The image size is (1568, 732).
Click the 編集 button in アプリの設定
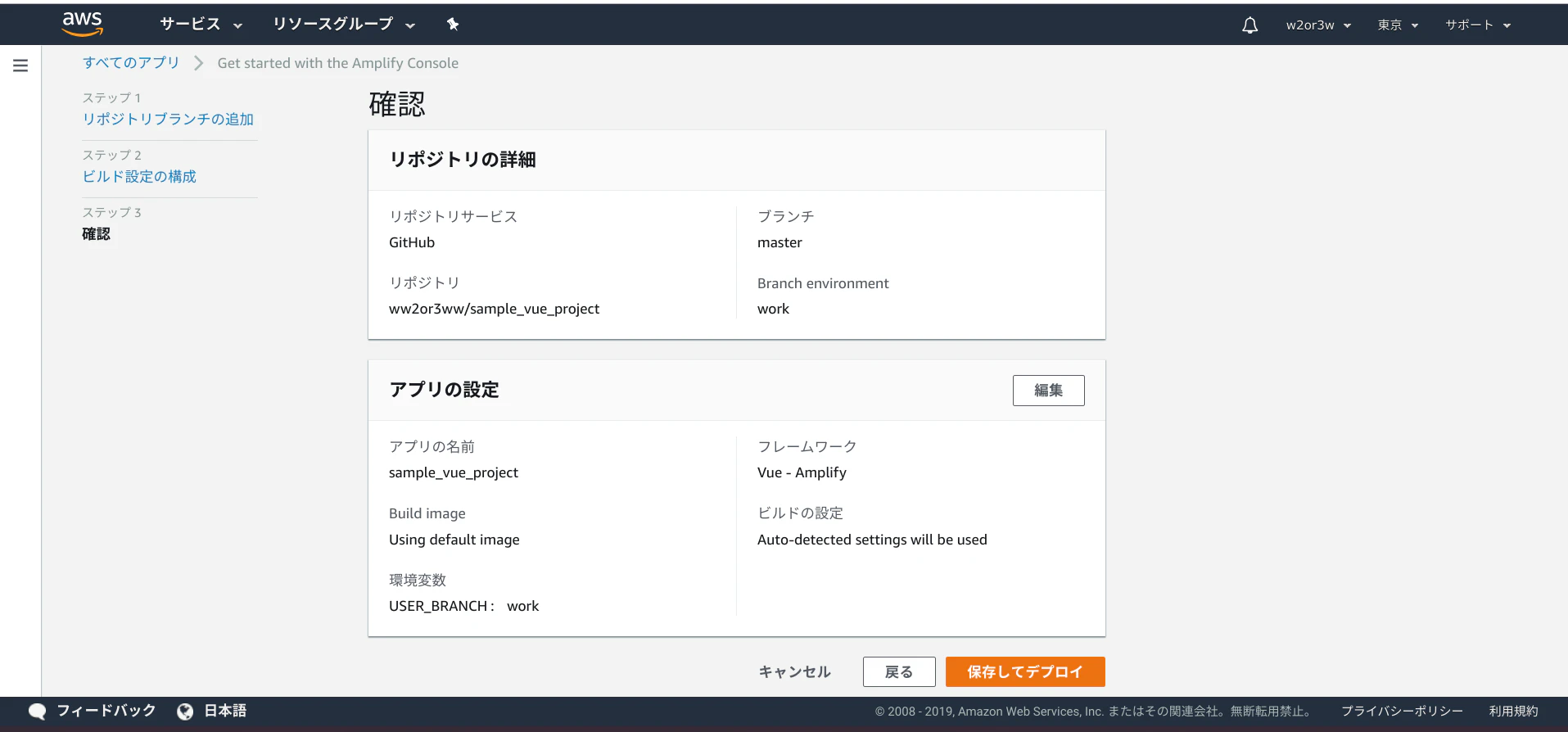coord(1048,391)
